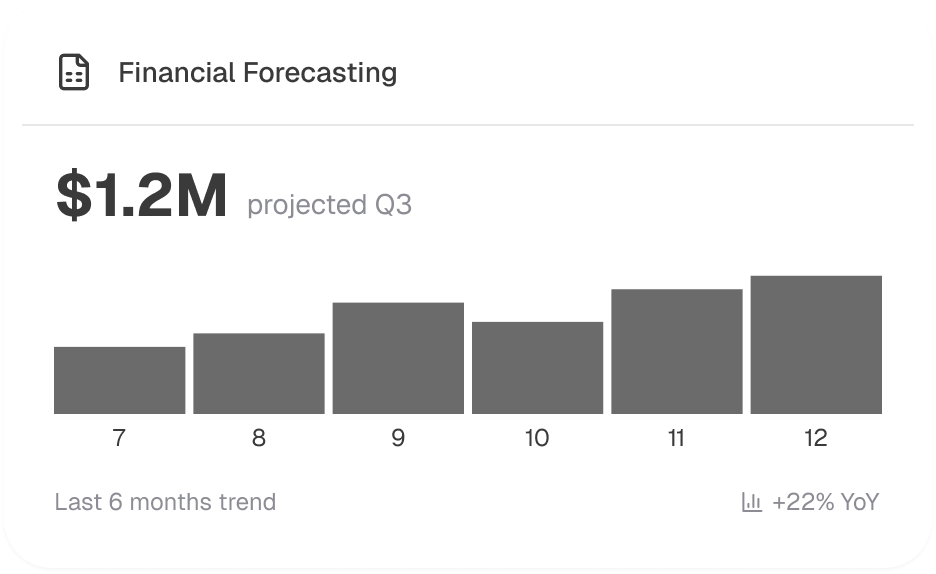Click the divider line under the header
The height and width of the screenshot is (574, 936).
468,125
